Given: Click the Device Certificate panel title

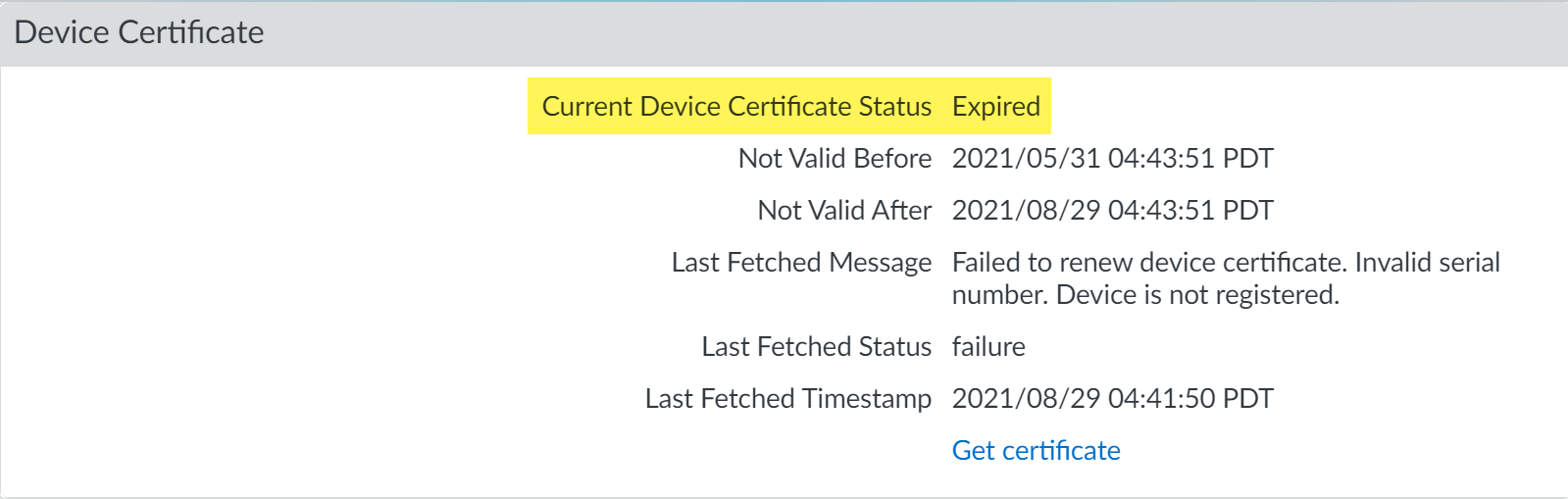Looking at the screenshot, I should 139,32.
